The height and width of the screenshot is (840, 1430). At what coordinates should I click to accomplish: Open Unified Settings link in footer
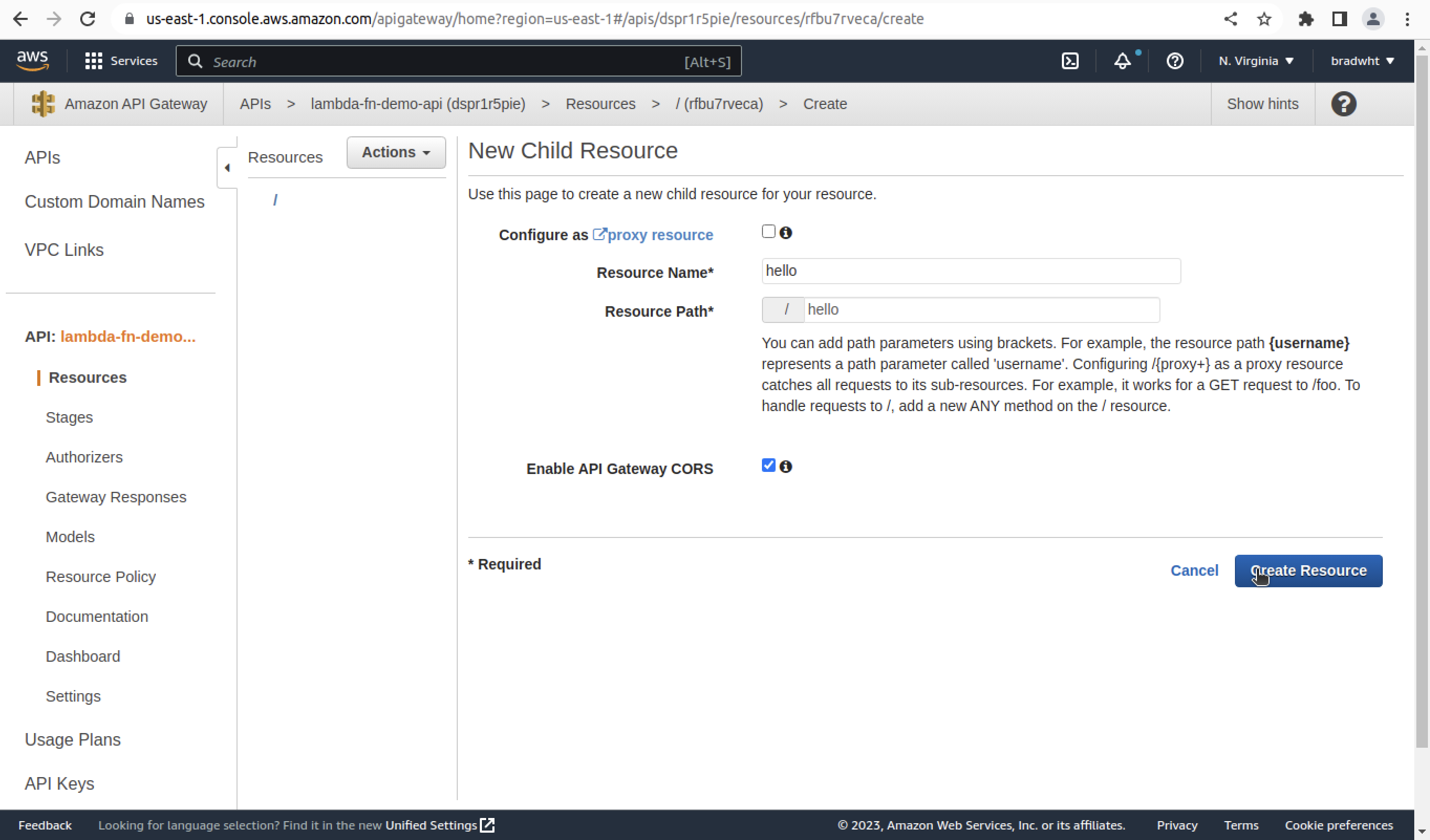click(x=440, y=825)
